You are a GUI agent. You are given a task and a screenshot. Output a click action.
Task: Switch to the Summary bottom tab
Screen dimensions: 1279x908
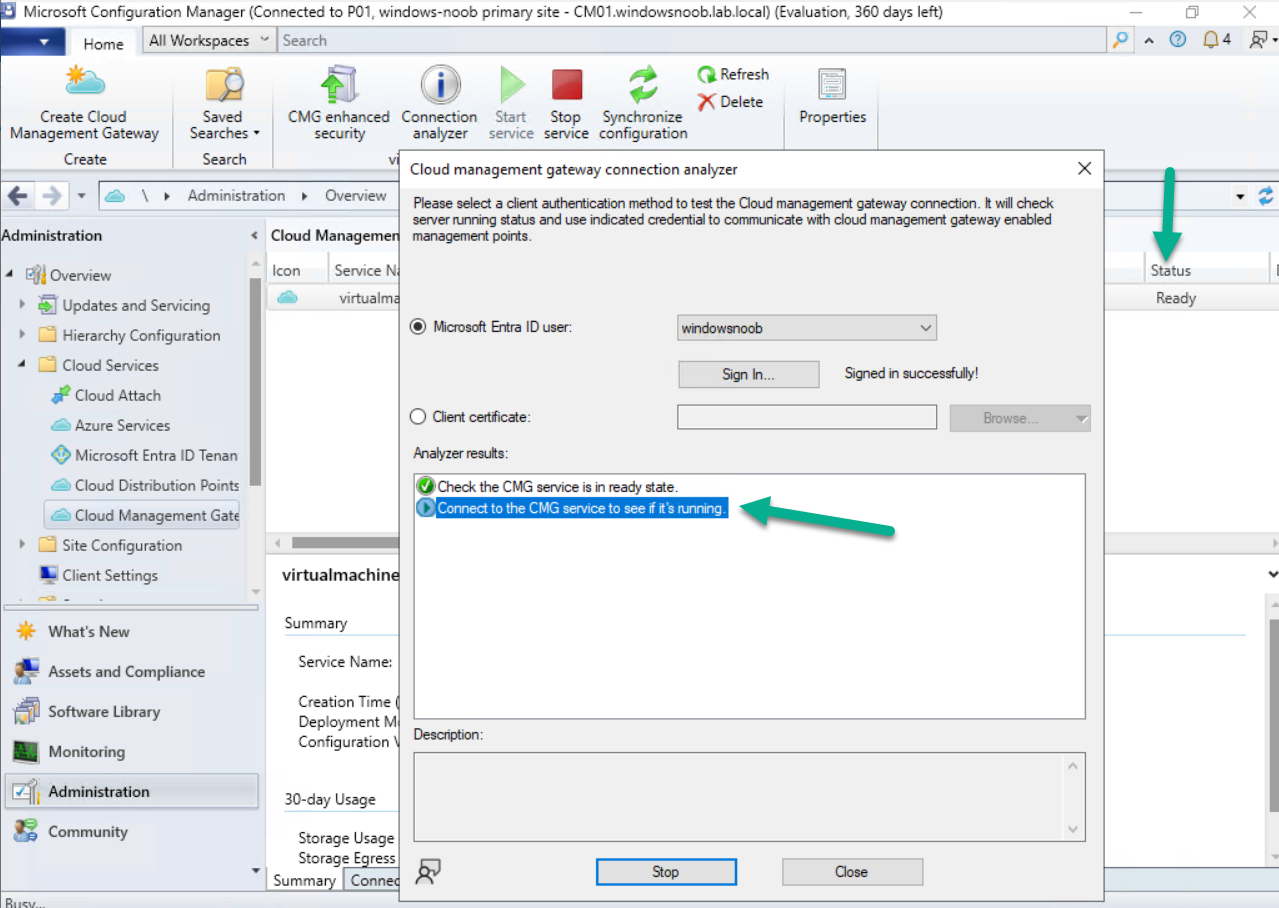[x=304, y=880]
